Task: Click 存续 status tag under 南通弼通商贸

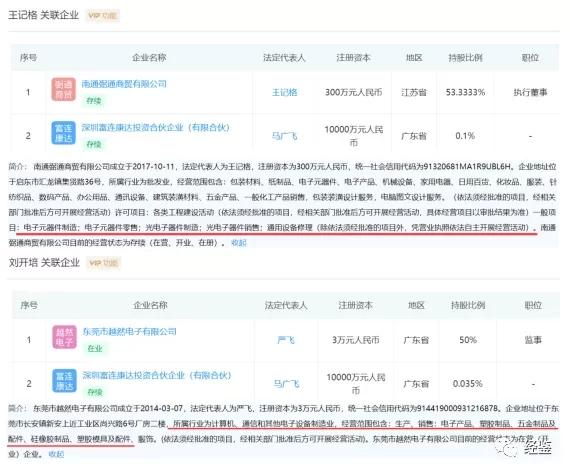Action: click(94, 101)
